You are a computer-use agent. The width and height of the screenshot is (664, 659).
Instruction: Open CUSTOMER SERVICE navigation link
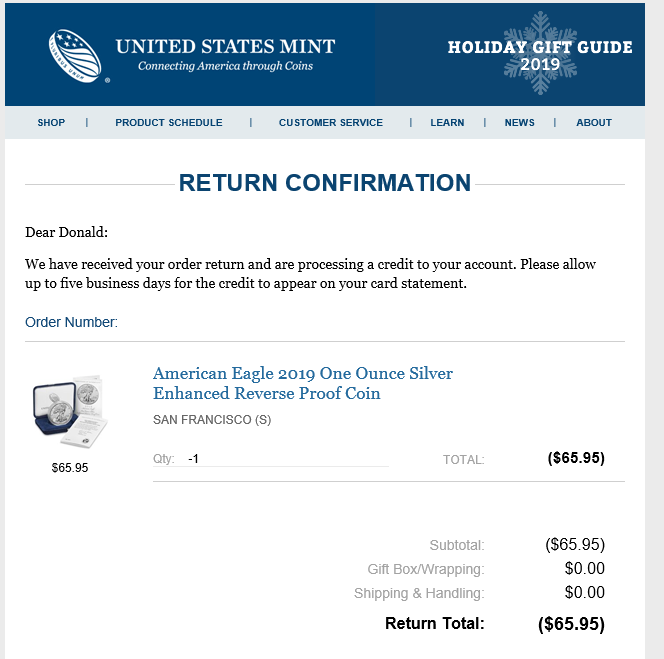tap(331, 122)
